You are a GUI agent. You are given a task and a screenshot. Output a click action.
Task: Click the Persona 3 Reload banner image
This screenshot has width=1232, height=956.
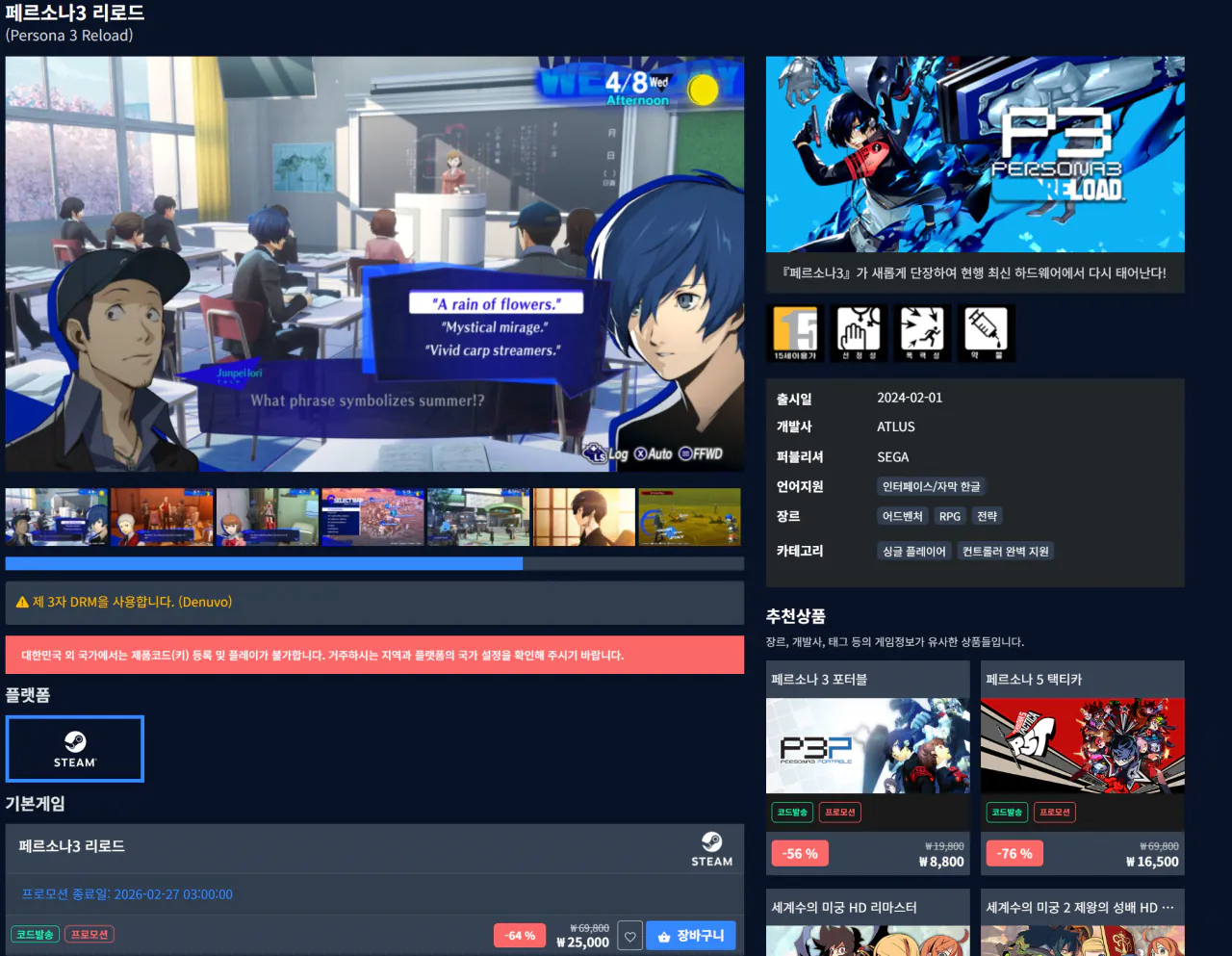coord(975,154)
